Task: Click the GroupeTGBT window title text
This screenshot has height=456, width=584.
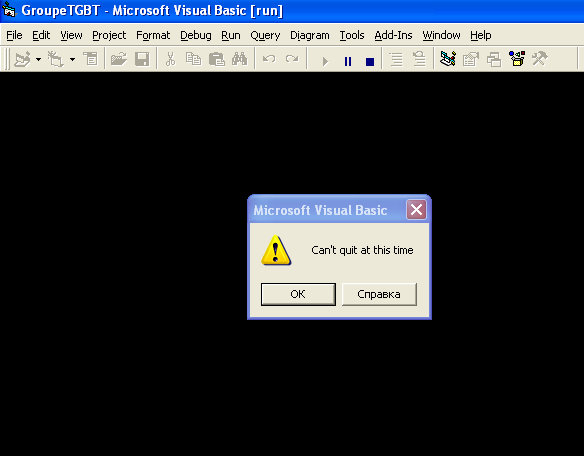Action: (x=152, y=10)
